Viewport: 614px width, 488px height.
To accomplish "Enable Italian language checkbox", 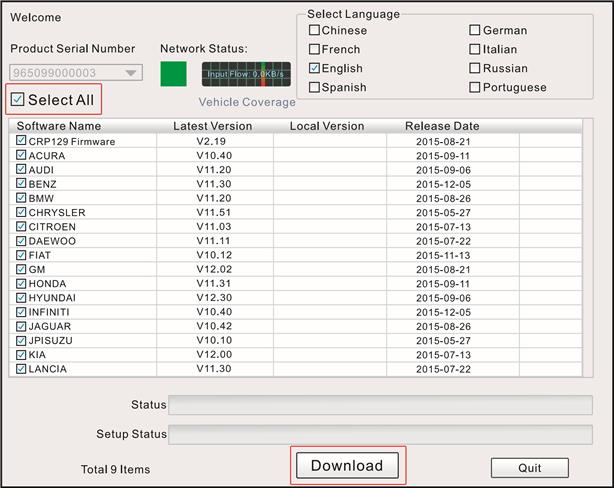I will (x=475, y=49).
